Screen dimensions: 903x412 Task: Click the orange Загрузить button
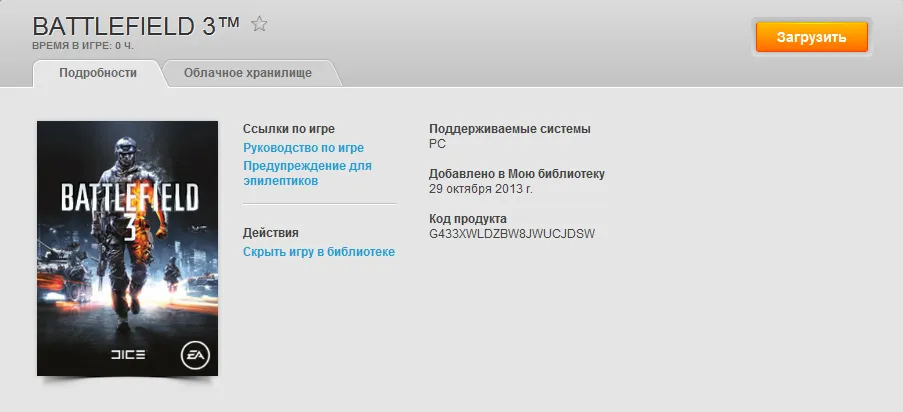click(x=811, y=37)
